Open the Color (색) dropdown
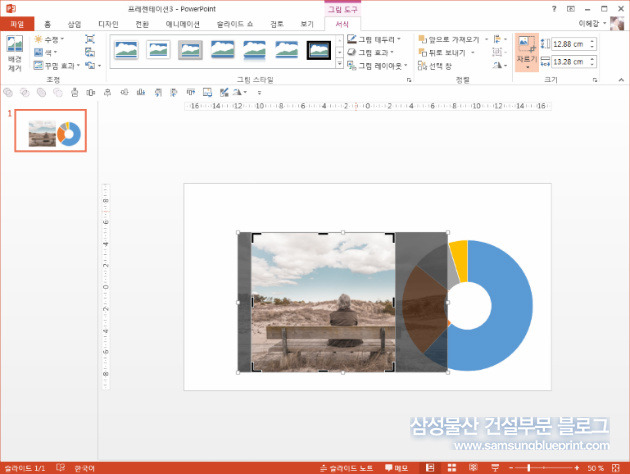Screen dimensions: 630x474 tap(45, 52)
